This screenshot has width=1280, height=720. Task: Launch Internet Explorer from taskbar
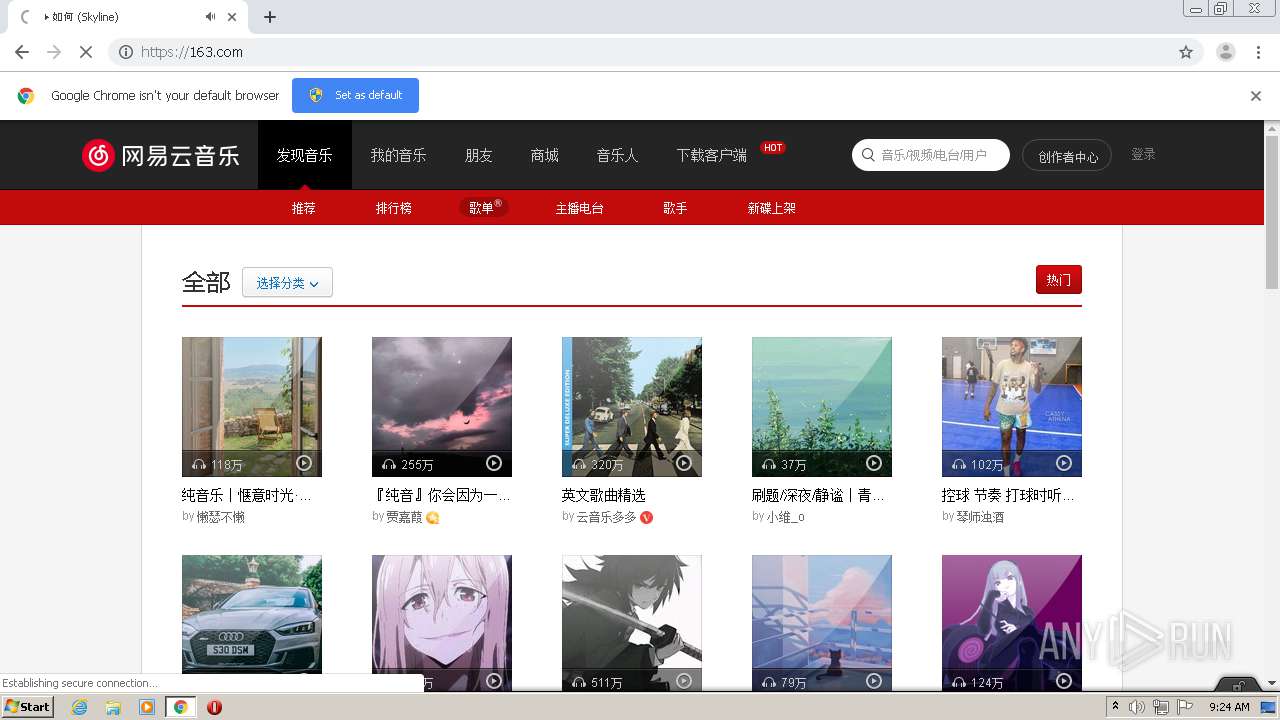[80, 707]
